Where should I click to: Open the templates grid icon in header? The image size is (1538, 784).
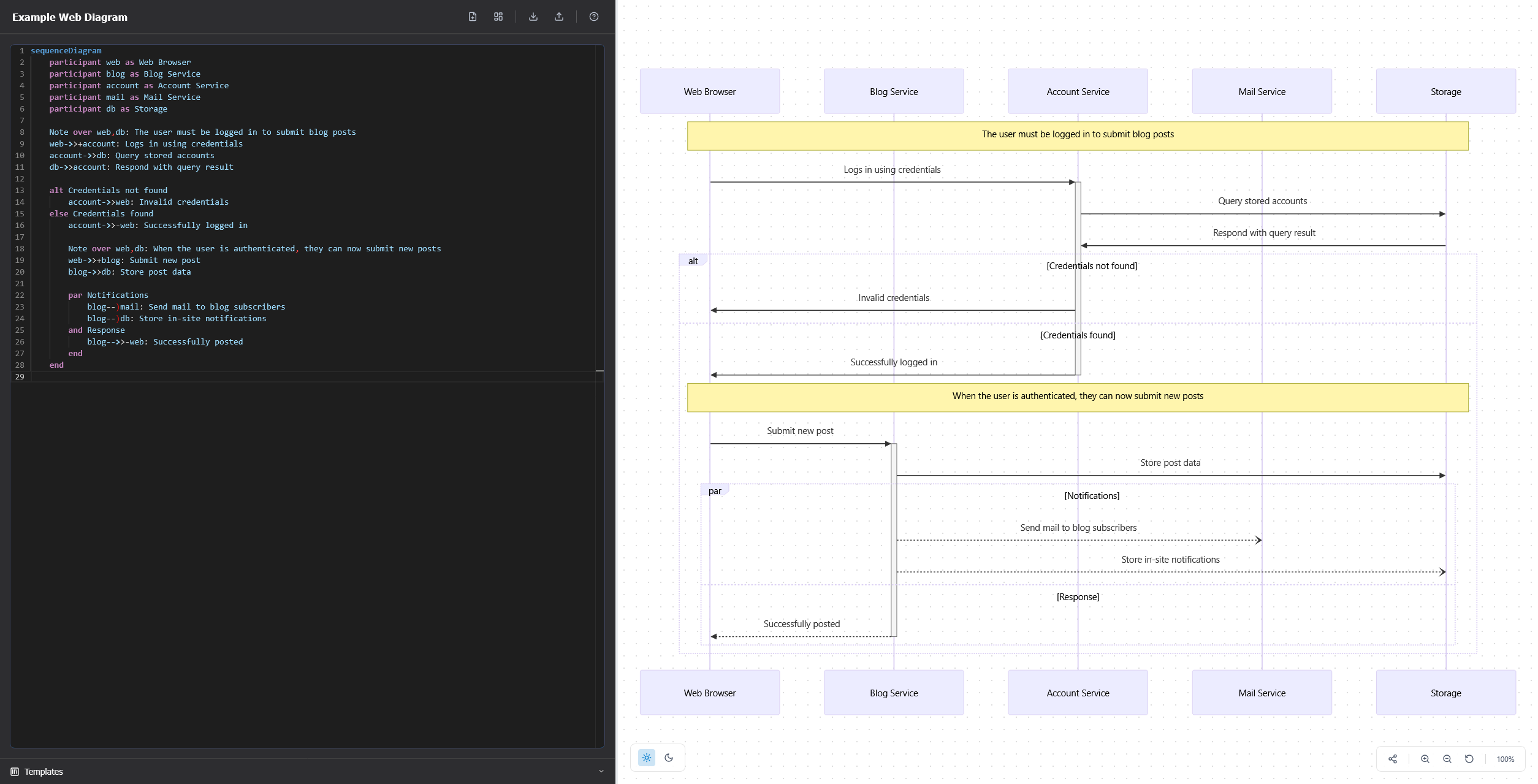pos(498,17)
